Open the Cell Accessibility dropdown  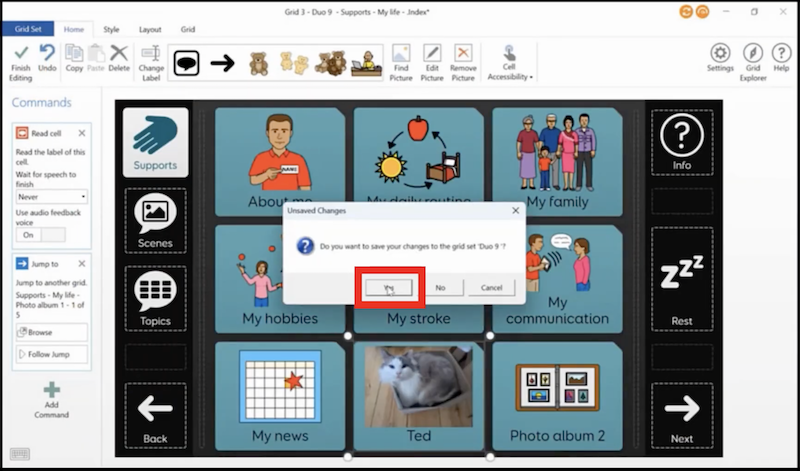click(x=510, y=61)
